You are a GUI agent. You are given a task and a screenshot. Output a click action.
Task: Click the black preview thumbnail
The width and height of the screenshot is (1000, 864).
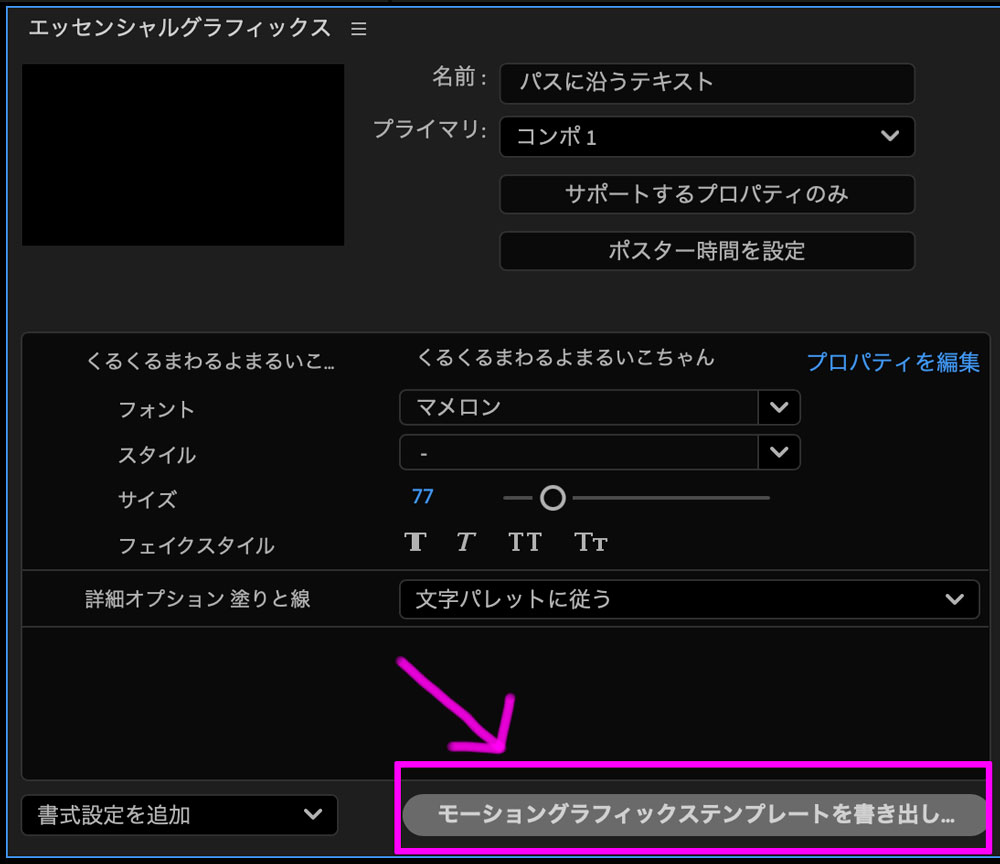pyautogui.click(x=183, y=154)
